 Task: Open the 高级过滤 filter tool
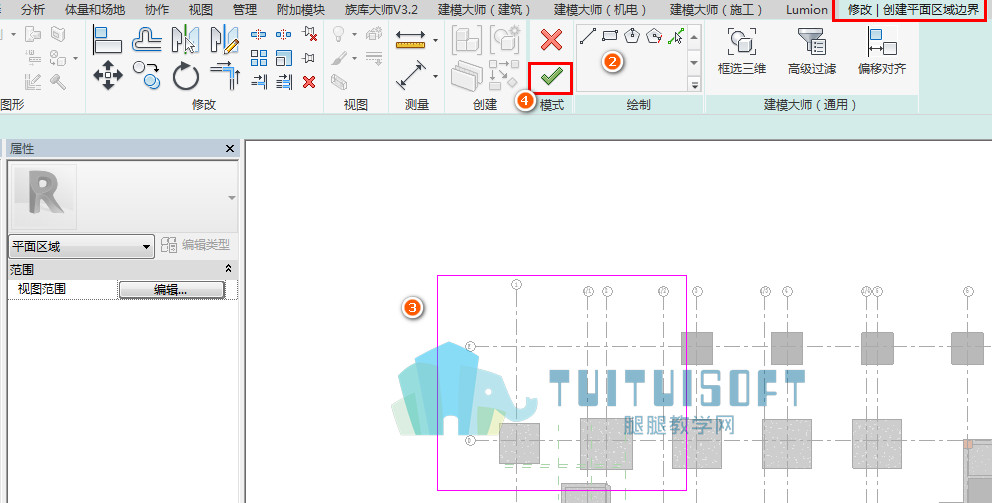pyautogui.click(x=812, y=51)
